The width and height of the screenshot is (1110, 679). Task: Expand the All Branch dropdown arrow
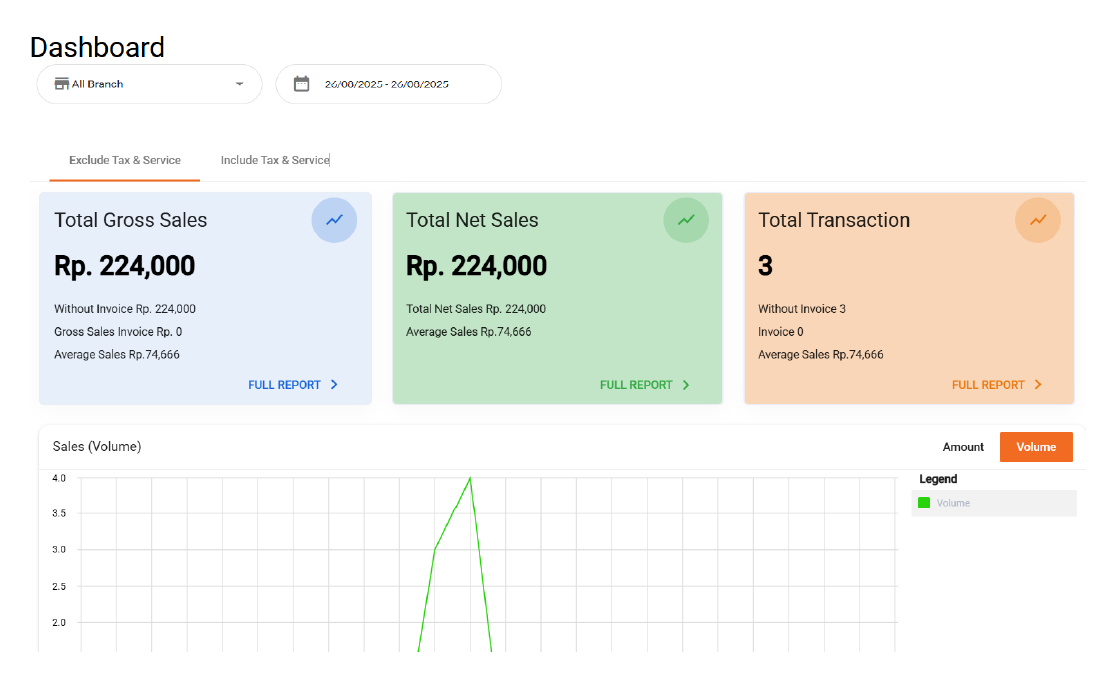point(239,84)
